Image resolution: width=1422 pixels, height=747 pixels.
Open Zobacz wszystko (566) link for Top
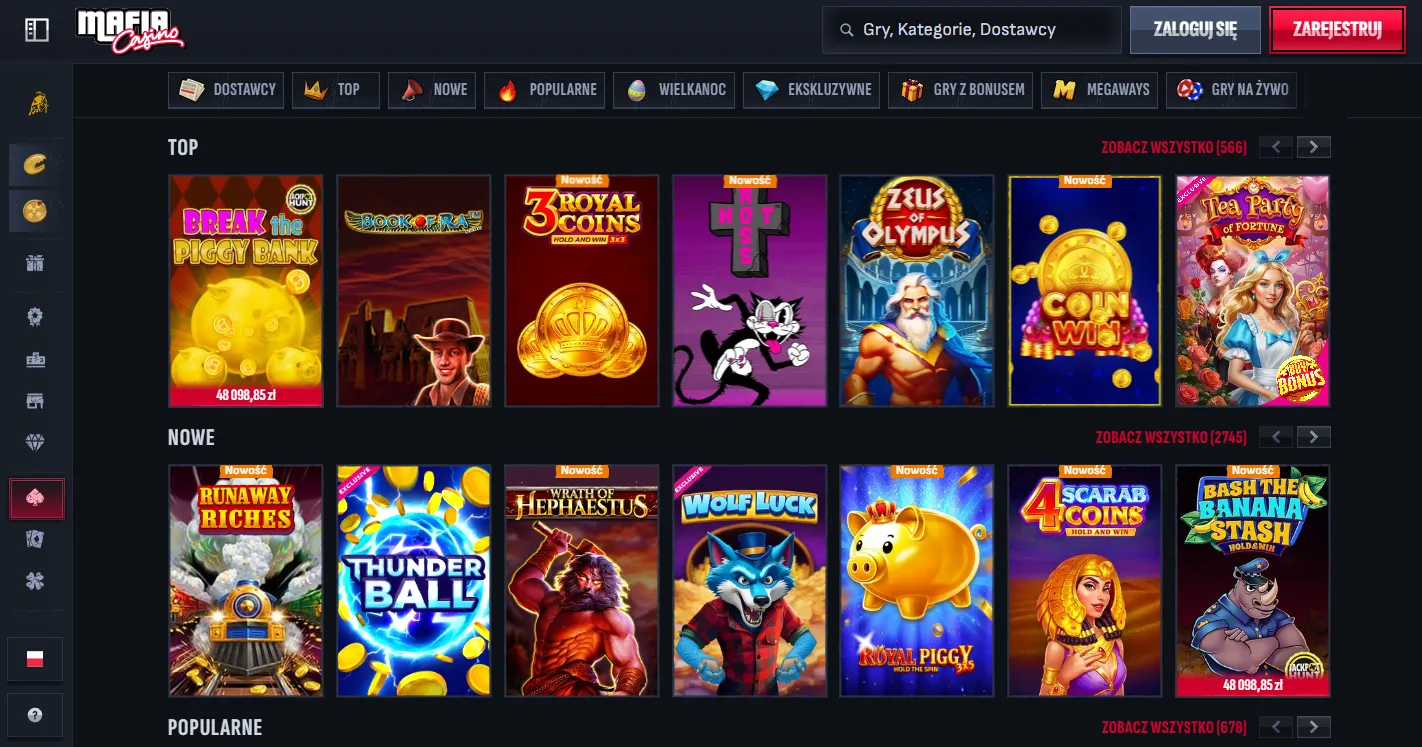click(1174, 148)
